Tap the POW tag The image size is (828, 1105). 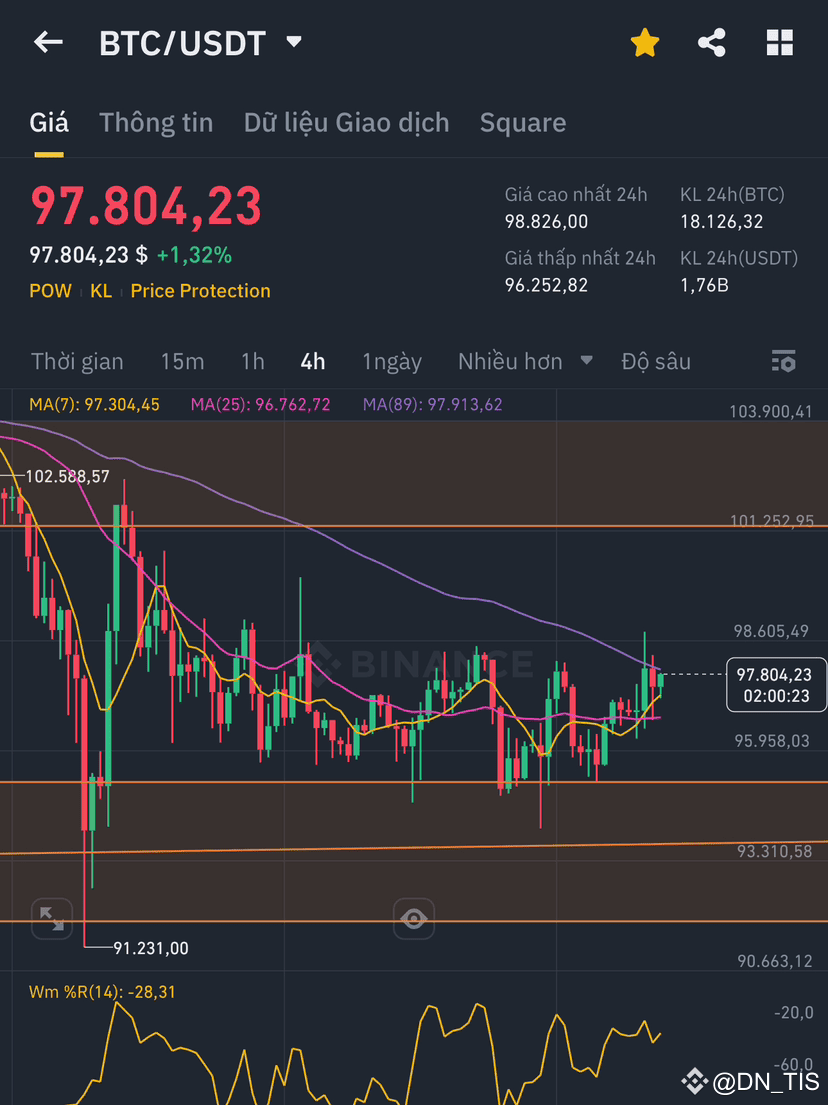point(51,291)
